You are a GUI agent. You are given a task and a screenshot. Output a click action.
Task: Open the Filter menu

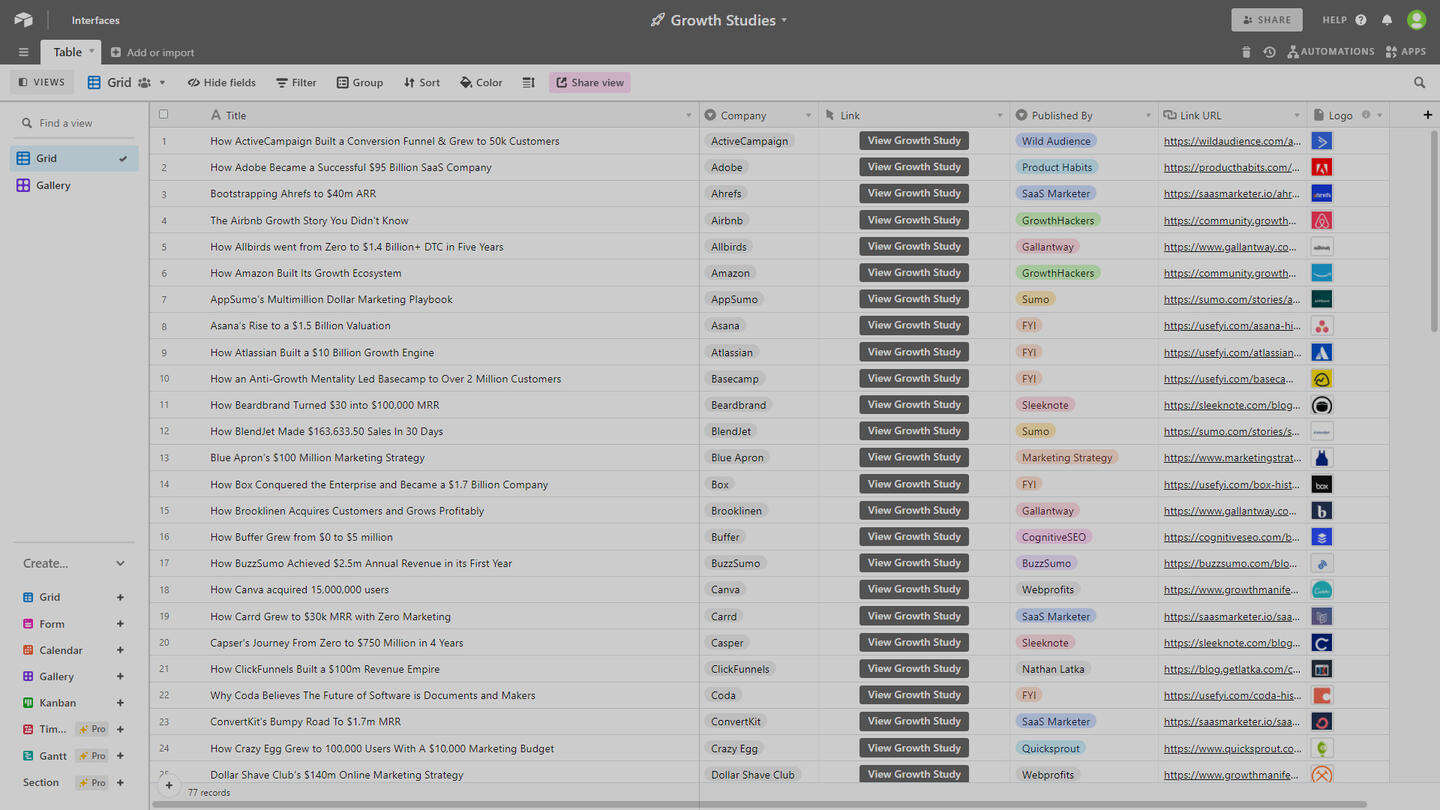[x=296, y=83]
